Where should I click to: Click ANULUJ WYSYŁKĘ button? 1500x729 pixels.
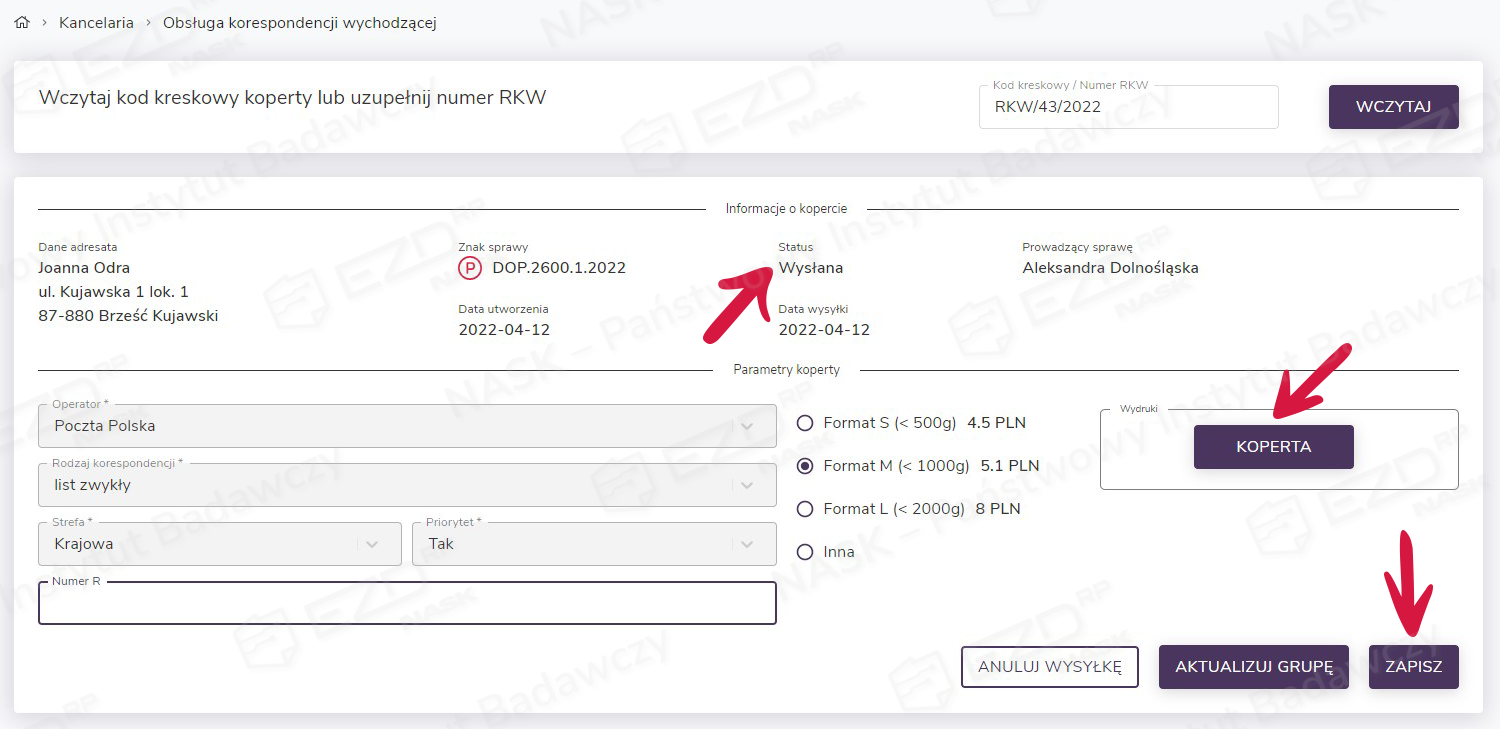click(1049, 667)
